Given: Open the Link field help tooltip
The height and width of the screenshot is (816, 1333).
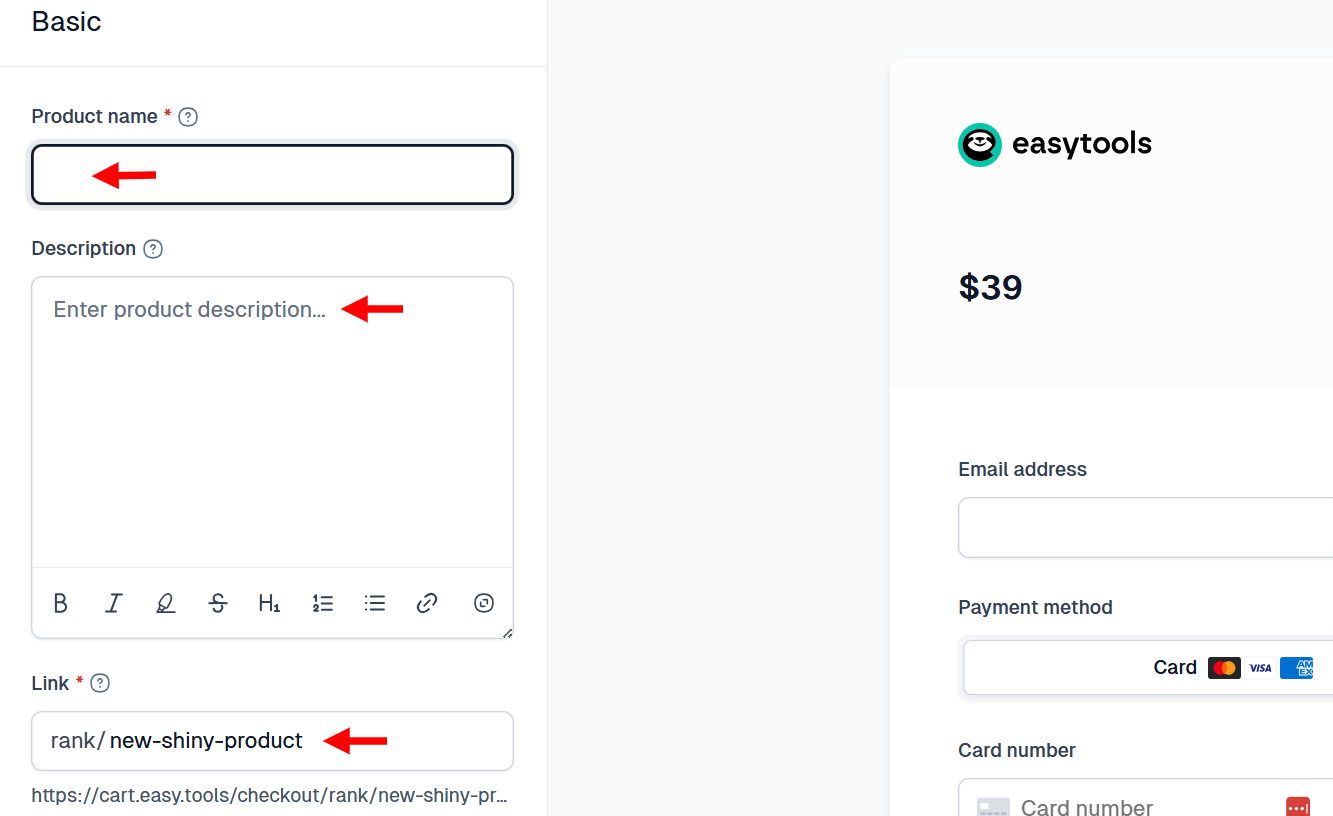Looking at the screenshot, I should (99, 683).
